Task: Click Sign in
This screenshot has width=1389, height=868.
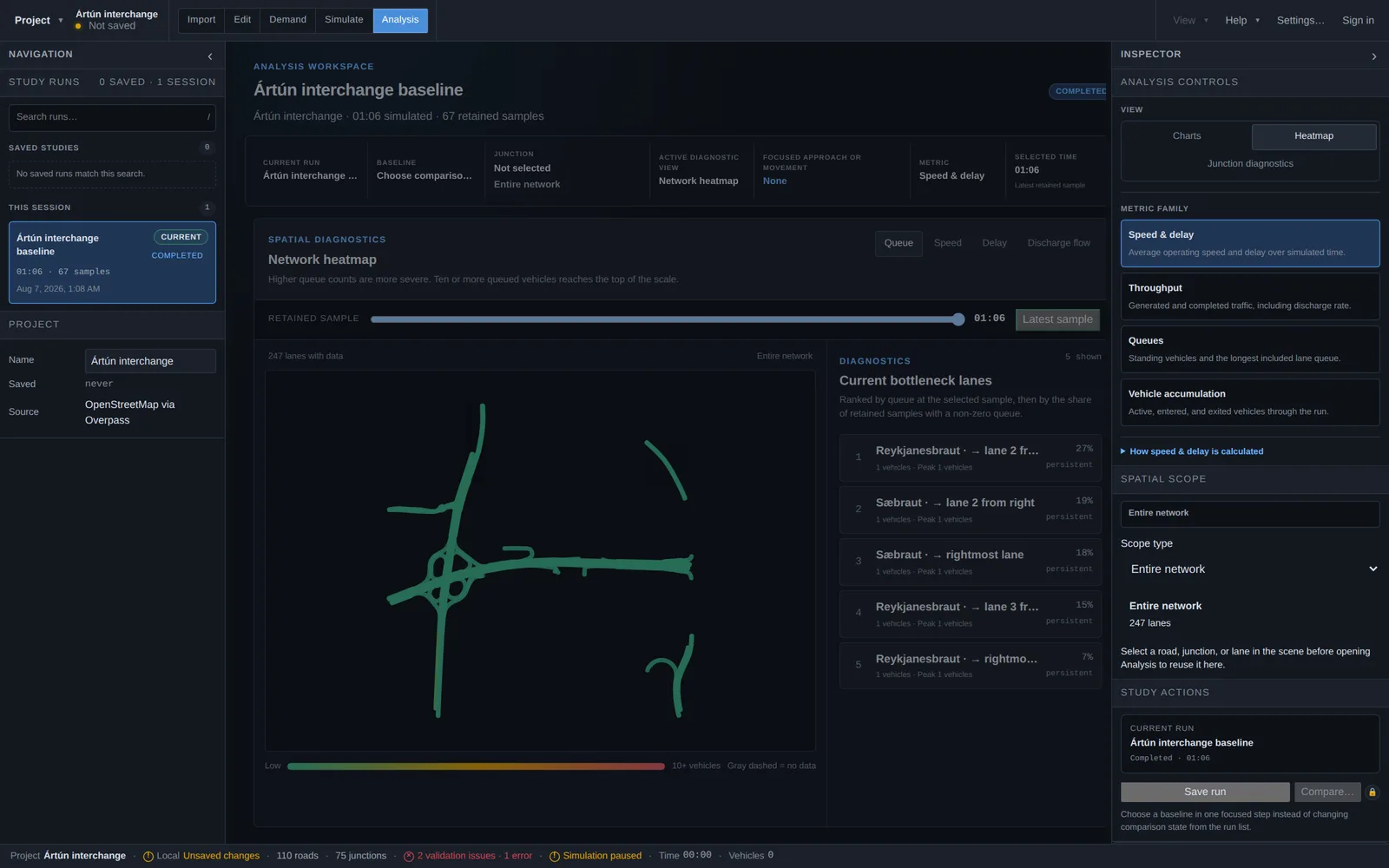Action: (x=1358, y=20)
